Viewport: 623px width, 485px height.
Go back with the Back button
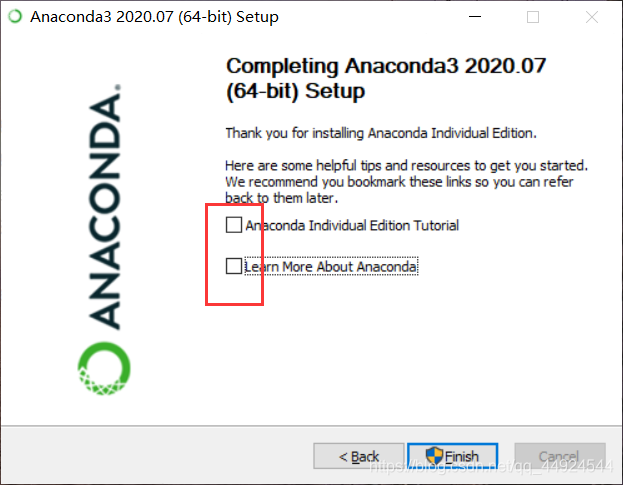pyautogui.click(x=358, y=456)
